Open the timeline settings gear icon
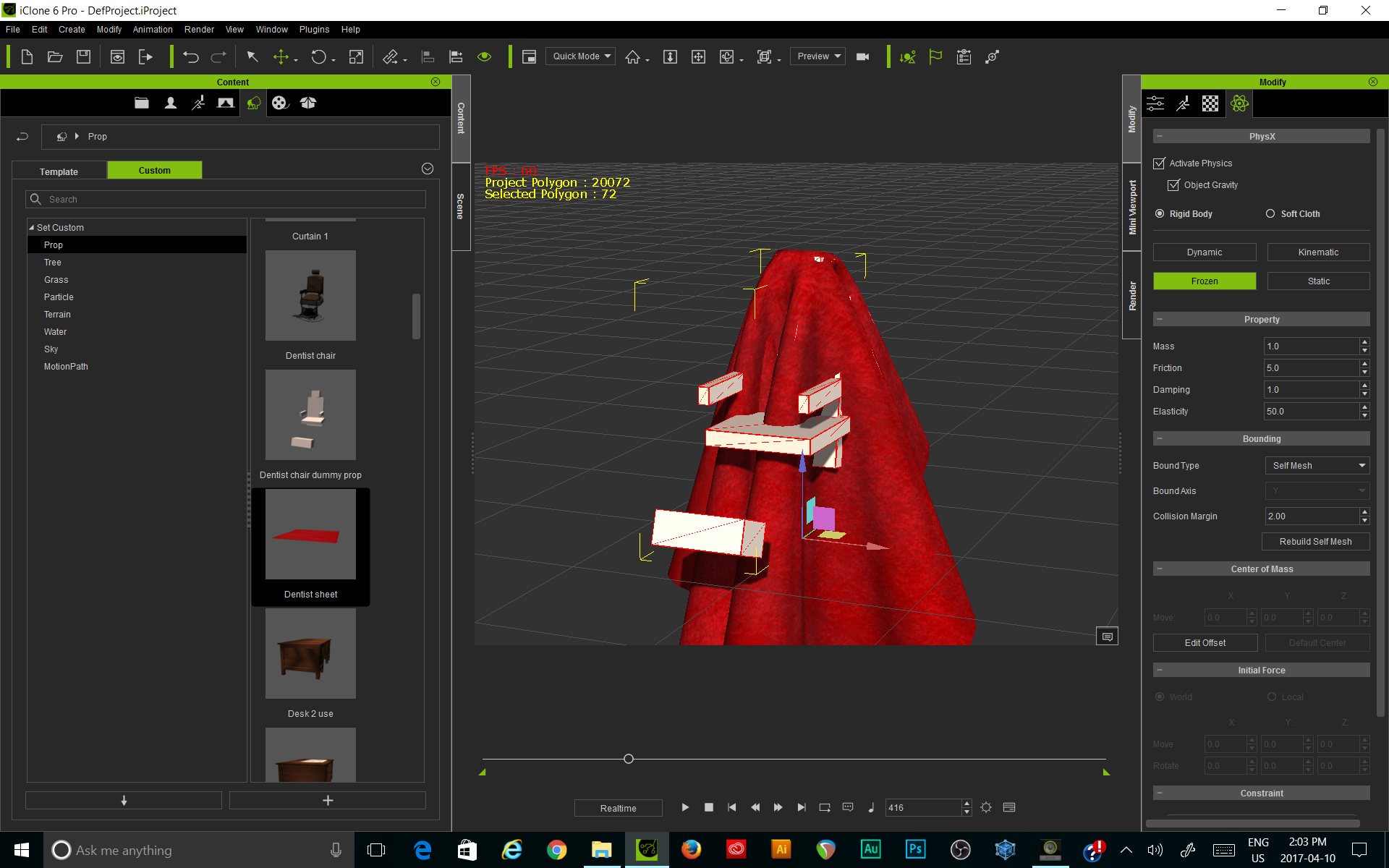 coord(986,807)
